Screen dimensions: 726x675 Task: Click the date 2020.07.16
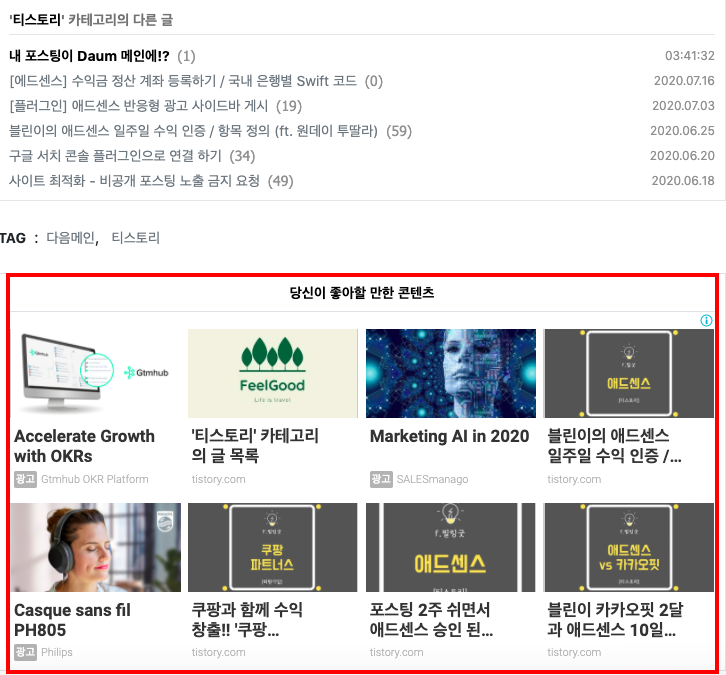[x=684, y=81]
